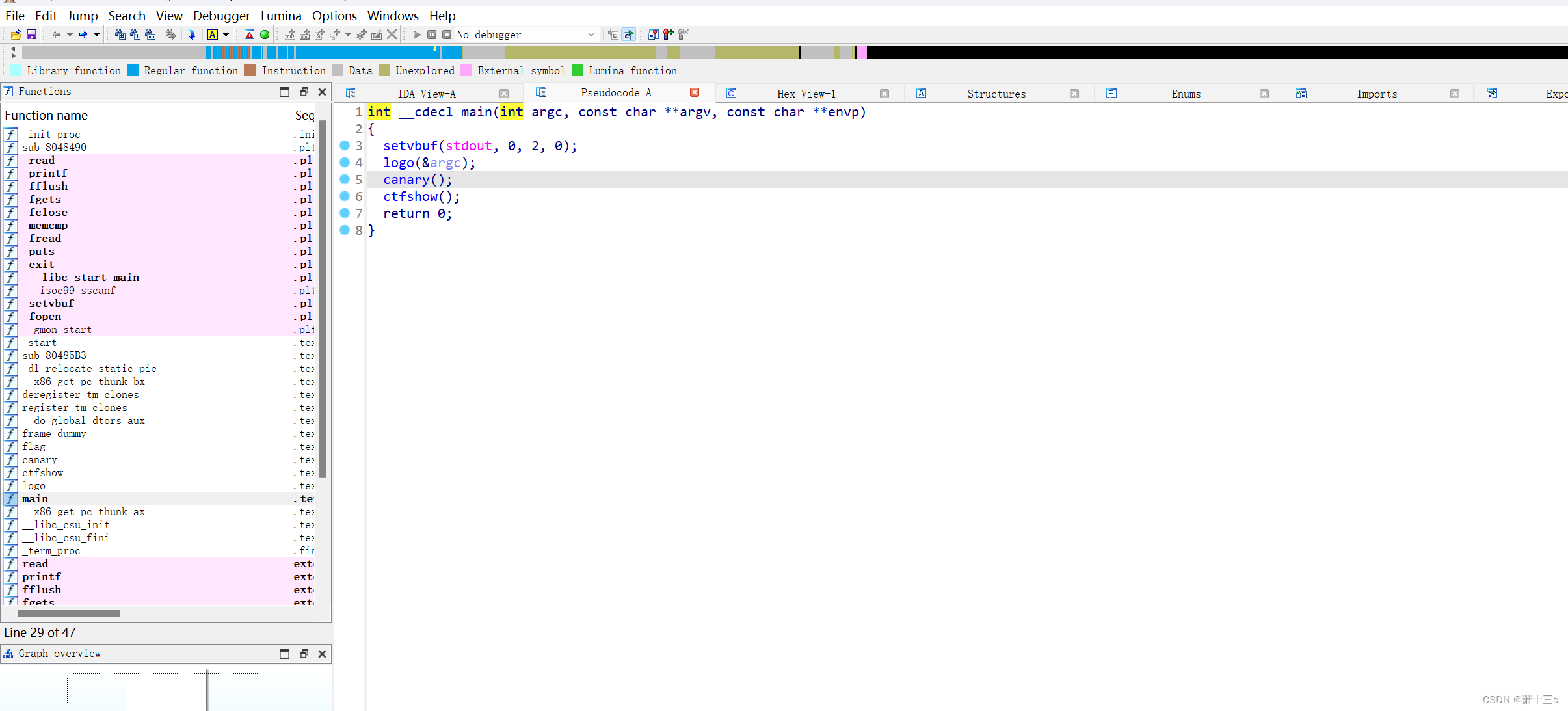Start the process with the play button
The height and width of the screenshot is (711, 1568).
[x=416, y=34]
